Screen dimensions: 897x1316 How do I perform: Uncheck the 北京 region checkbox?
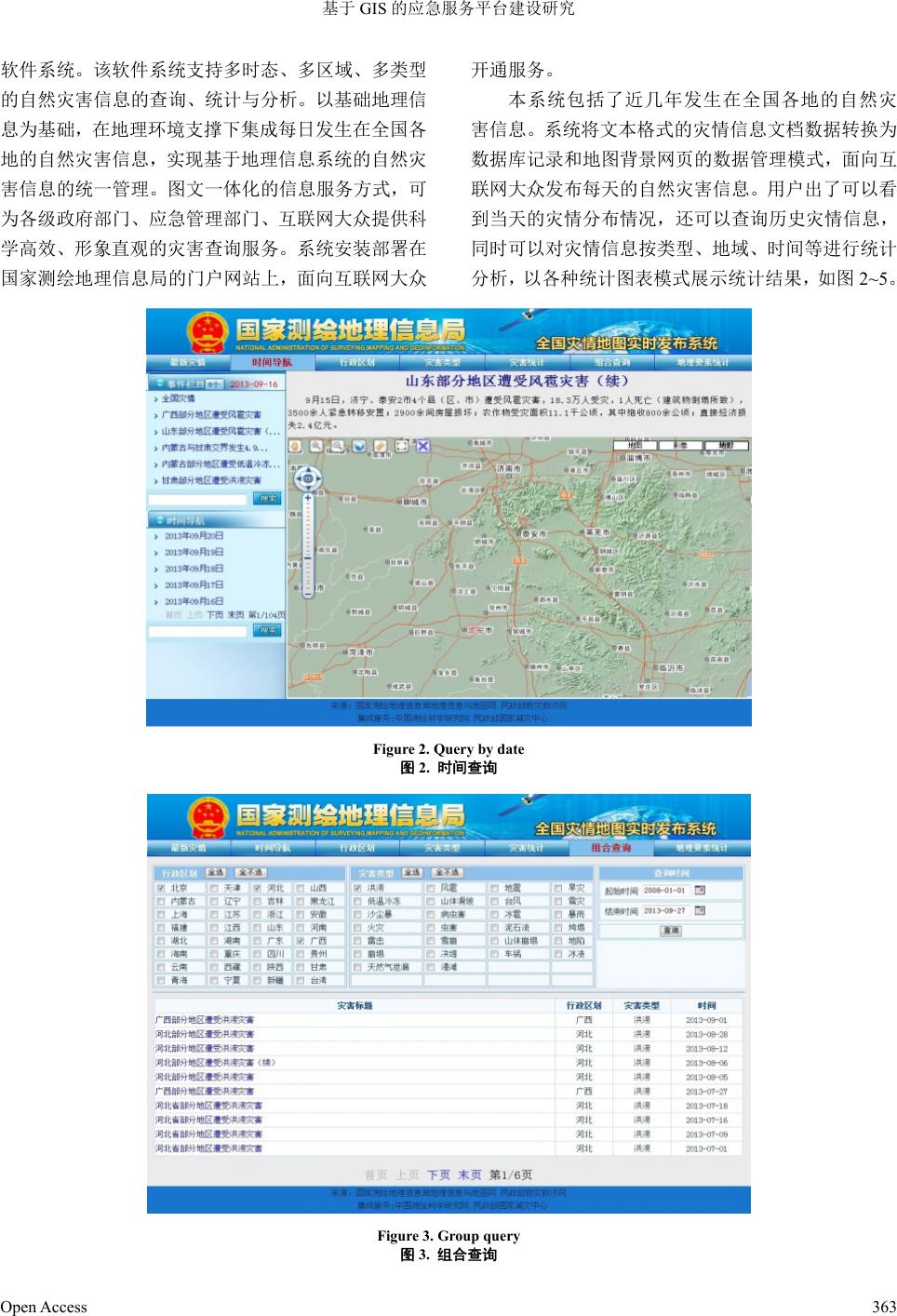pos(161,889)
